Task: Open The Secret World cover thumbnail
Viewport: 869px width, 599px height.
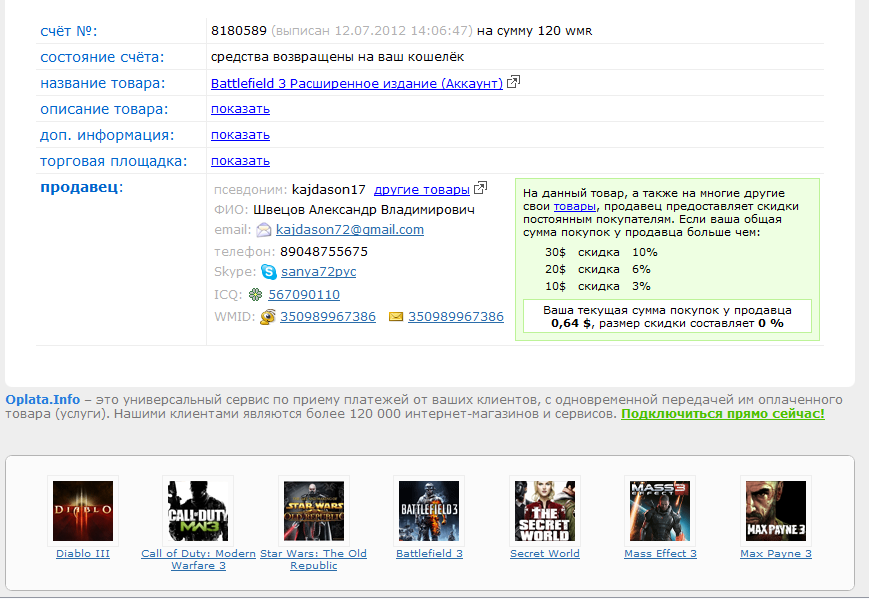Action: click(x=545, y=511)
